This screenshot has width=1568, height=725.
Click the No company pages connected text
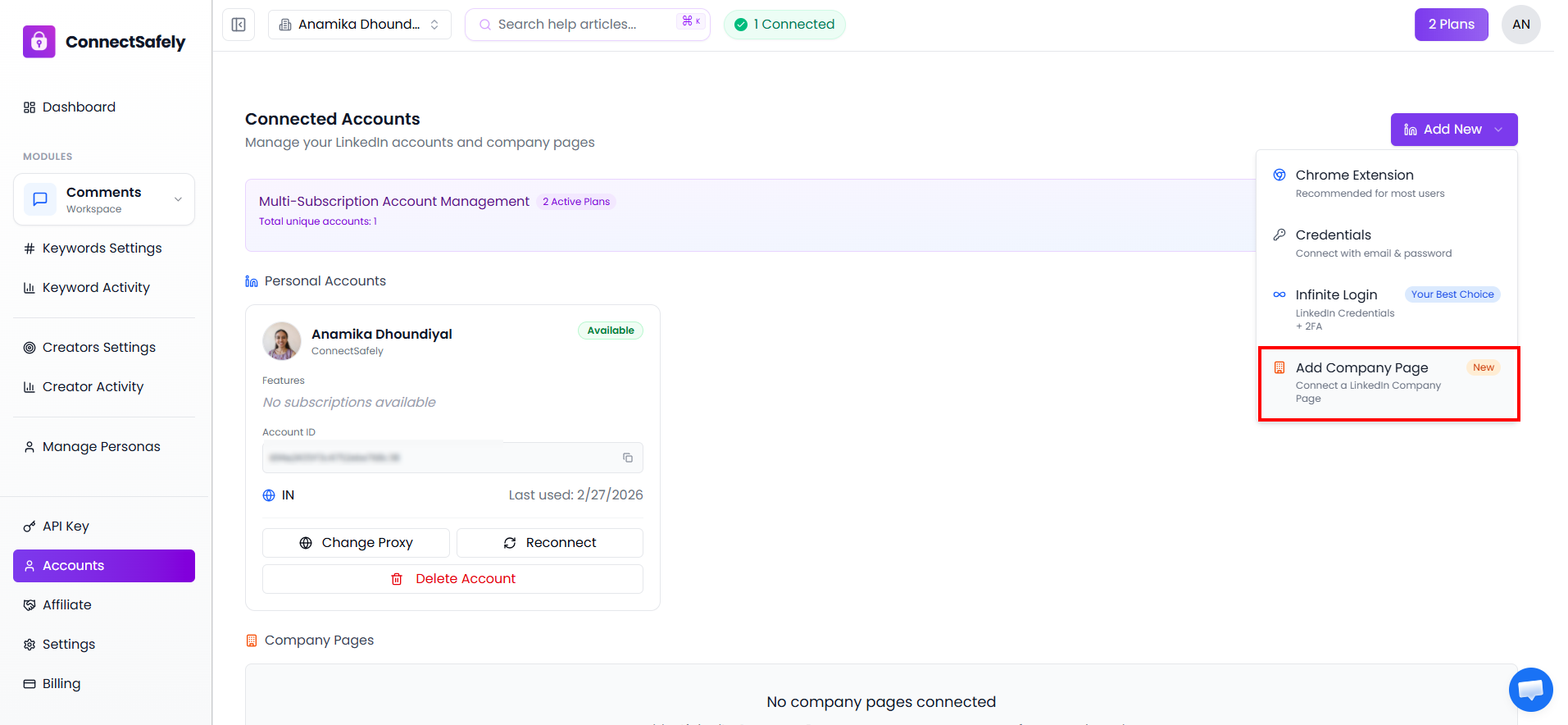tap(881, 702)
